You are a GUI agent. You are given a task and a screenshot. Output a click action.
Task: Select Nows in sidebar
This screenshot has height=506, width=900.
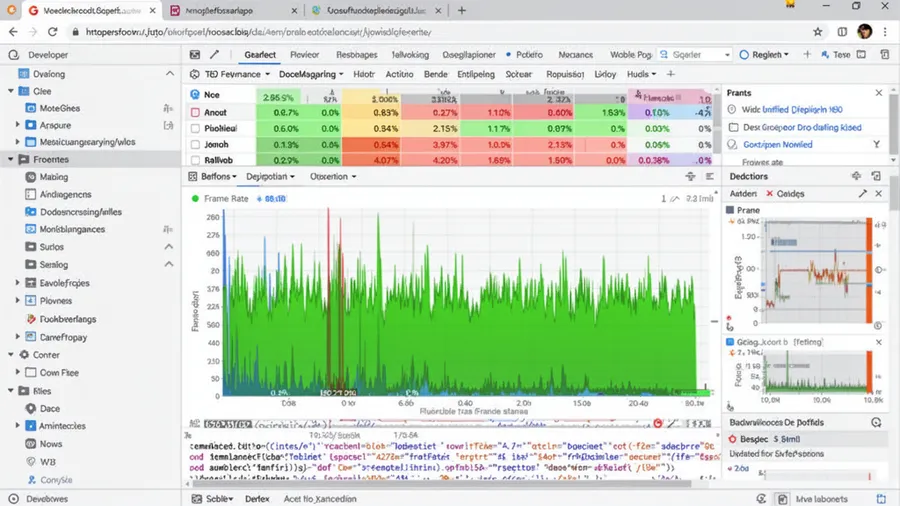click(x=51, y=444)
